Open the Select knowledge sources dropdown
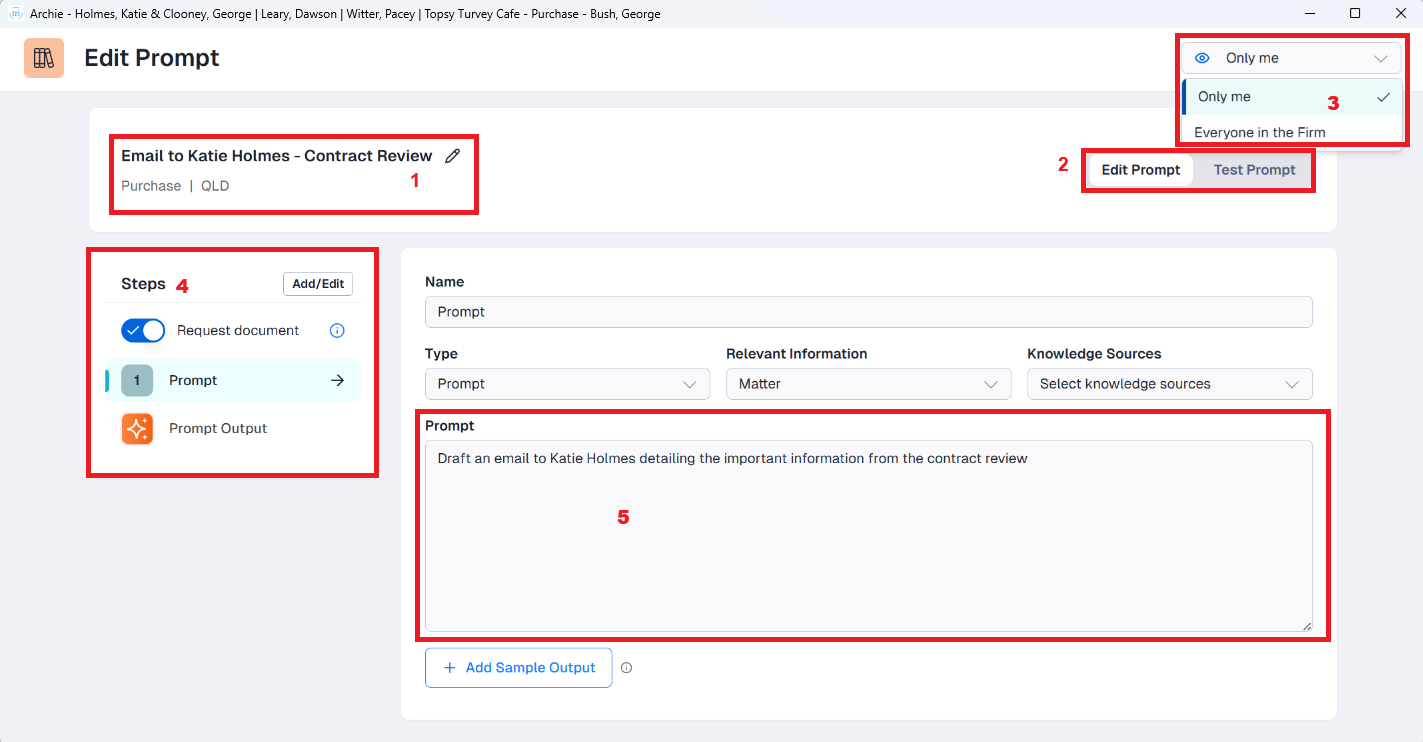 [x=1169, y=384]
